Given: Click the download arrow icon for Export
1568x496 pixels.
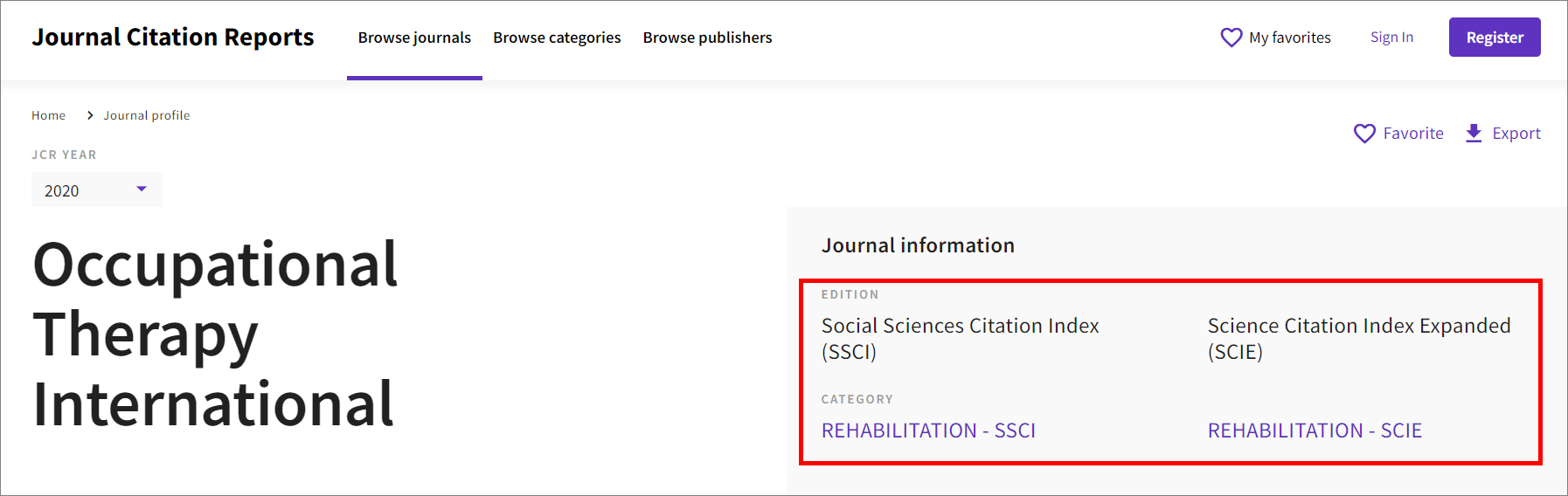Looking at the screenshot, I should pyautogui.click(x=1474, y=134).
